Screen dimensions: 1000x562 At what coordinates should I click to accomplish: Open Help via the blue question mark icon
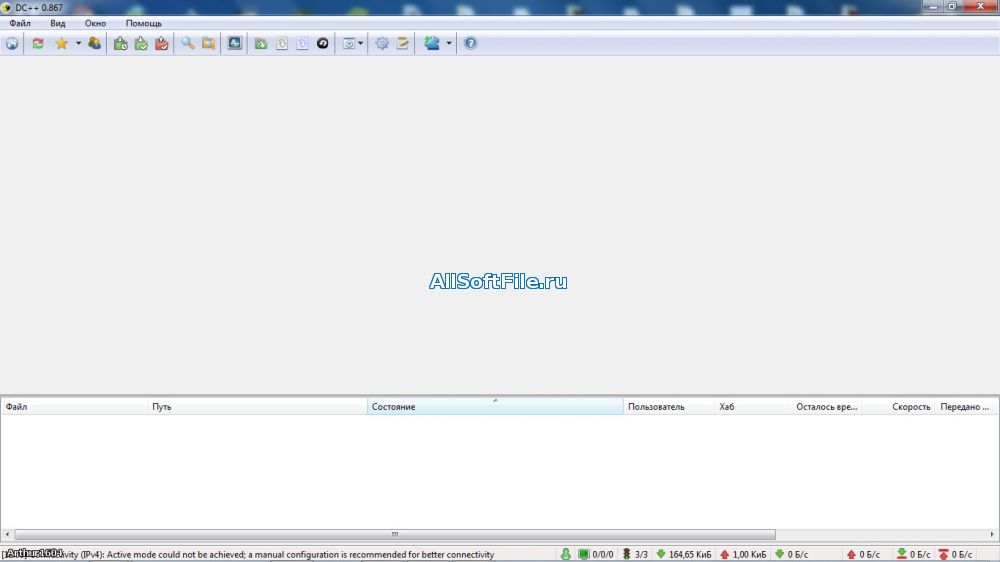470,43
